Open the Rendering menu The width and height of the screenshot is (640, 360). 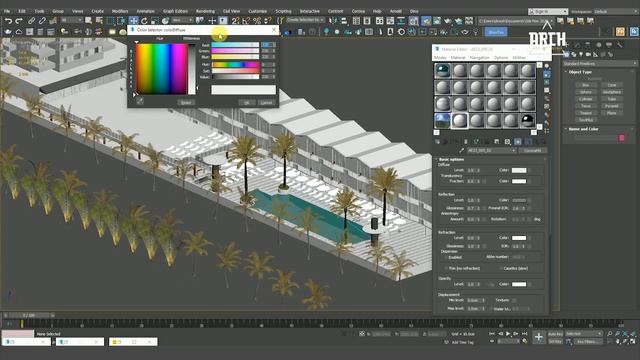click(x=205, y=11)
